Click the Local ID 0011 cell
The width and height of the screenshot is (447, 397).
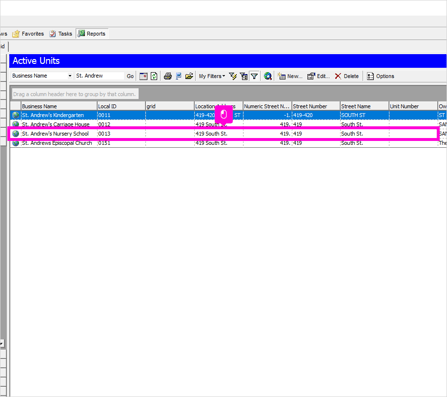(x=121, y=115)
